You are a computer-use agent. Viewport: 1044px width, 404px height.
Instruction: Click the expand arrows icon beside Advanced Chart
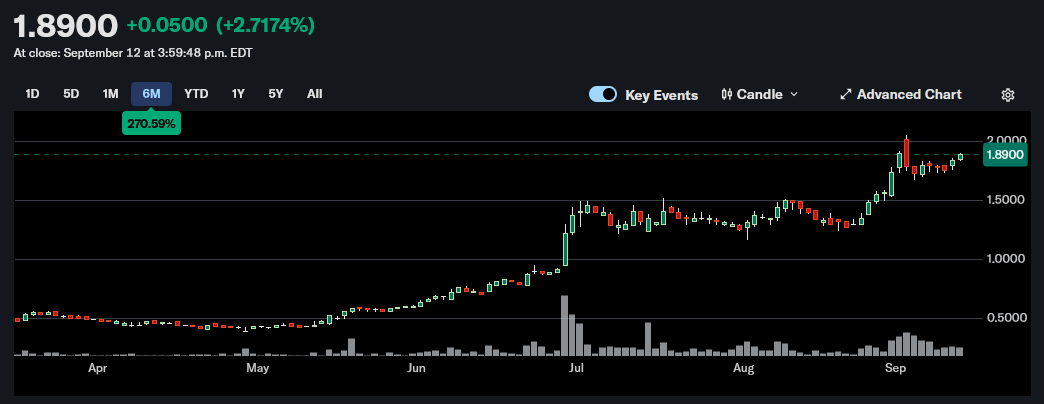[846, 95]
